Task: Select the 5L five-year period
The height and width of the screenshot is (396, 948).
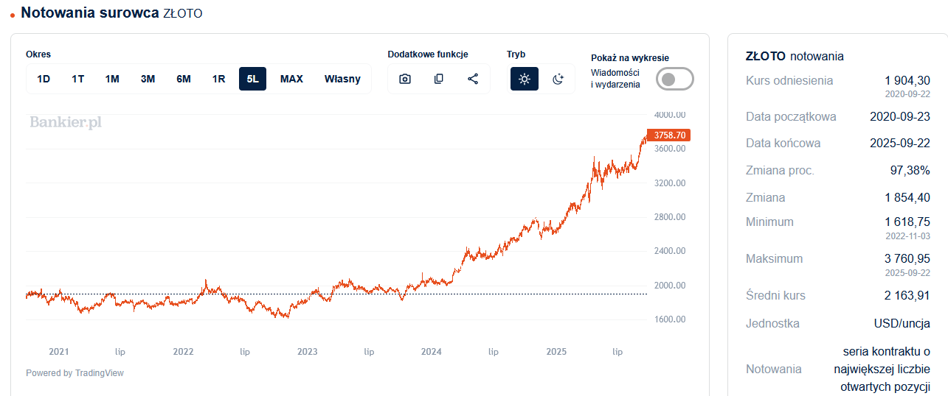Action: [x=253, y=79]
